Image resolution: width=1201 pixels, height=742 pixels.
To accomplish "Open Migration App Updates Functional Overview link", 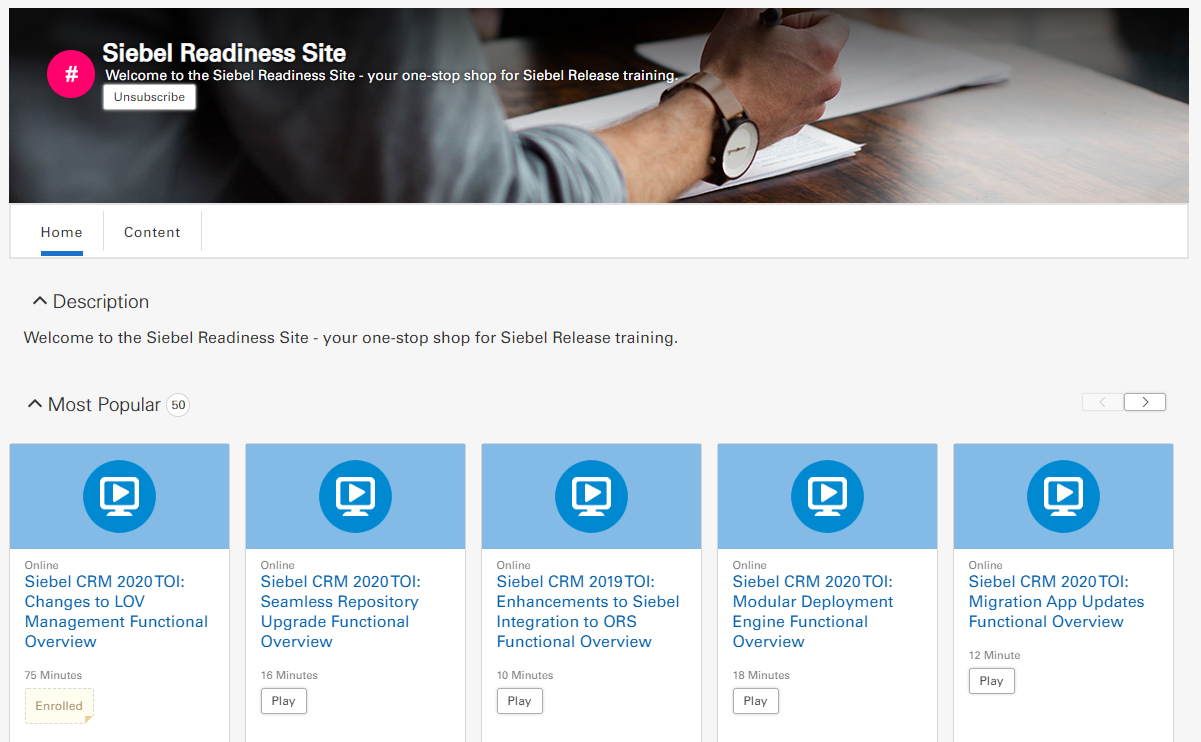I will [1056, 601].
